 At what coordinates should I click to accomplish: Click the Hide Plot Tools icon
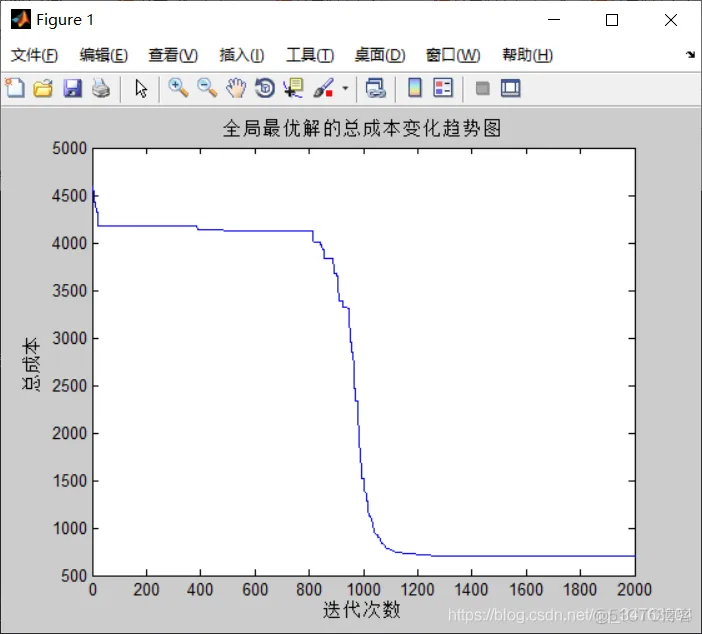(x=482, y=88)
